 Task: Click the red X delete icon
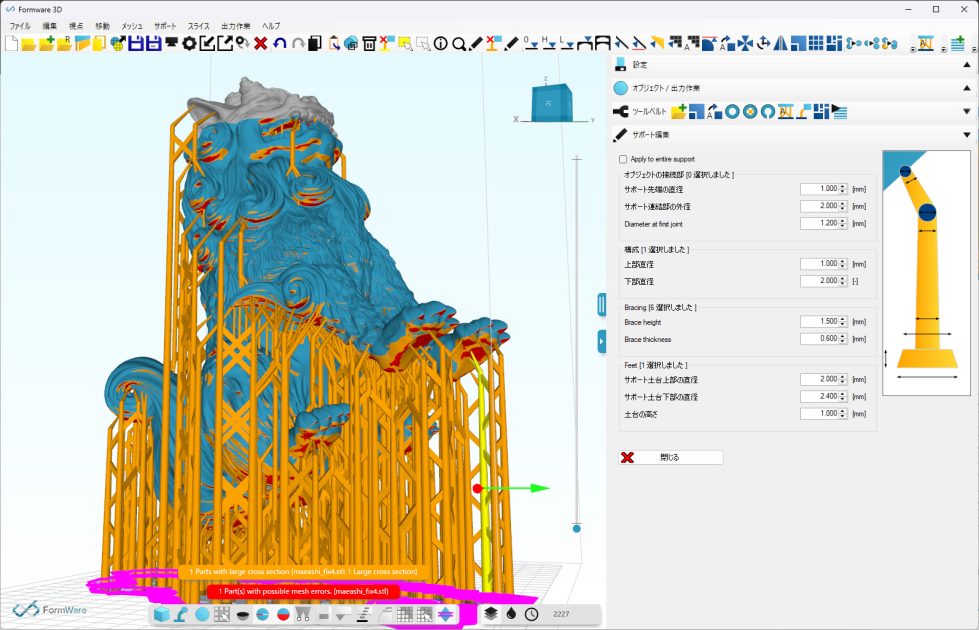coord(260,43)
